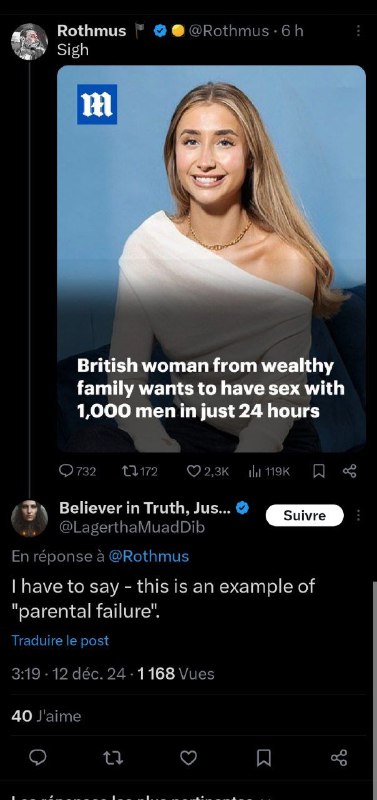Repost the Rothmus tweet (172)
Screen dimensions: 377x800
click(139, 471)
